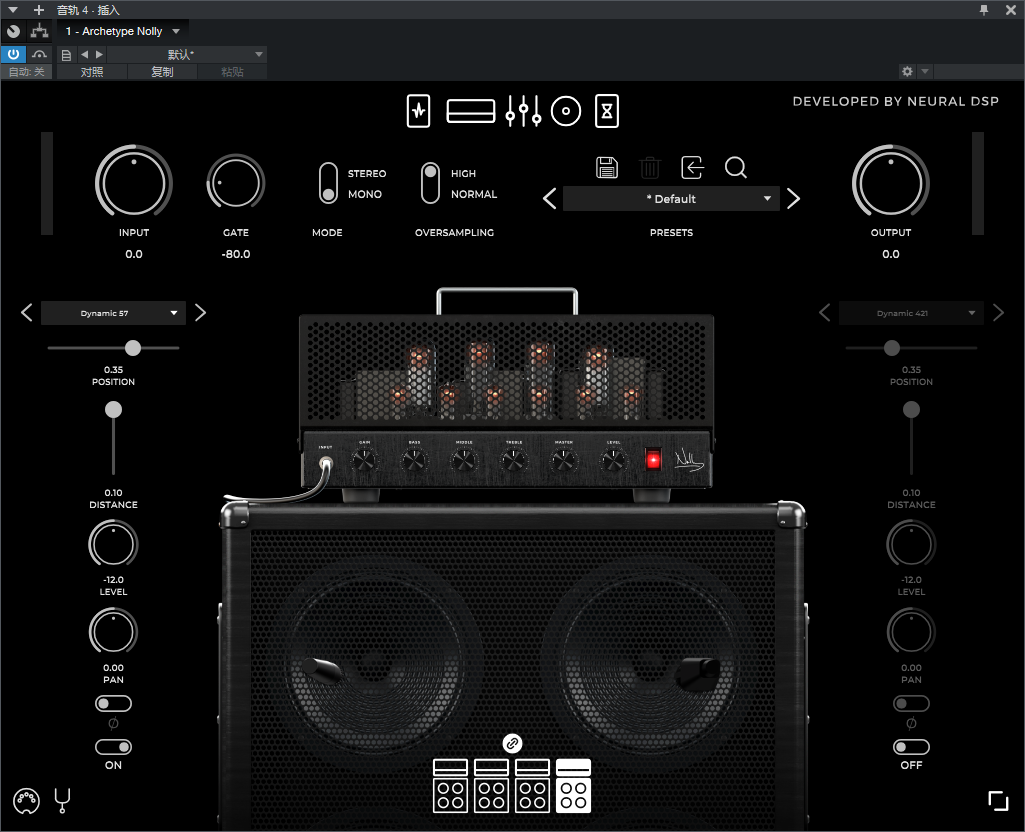Add an insert with the plus icon
1025x832 pixels.
39,10
